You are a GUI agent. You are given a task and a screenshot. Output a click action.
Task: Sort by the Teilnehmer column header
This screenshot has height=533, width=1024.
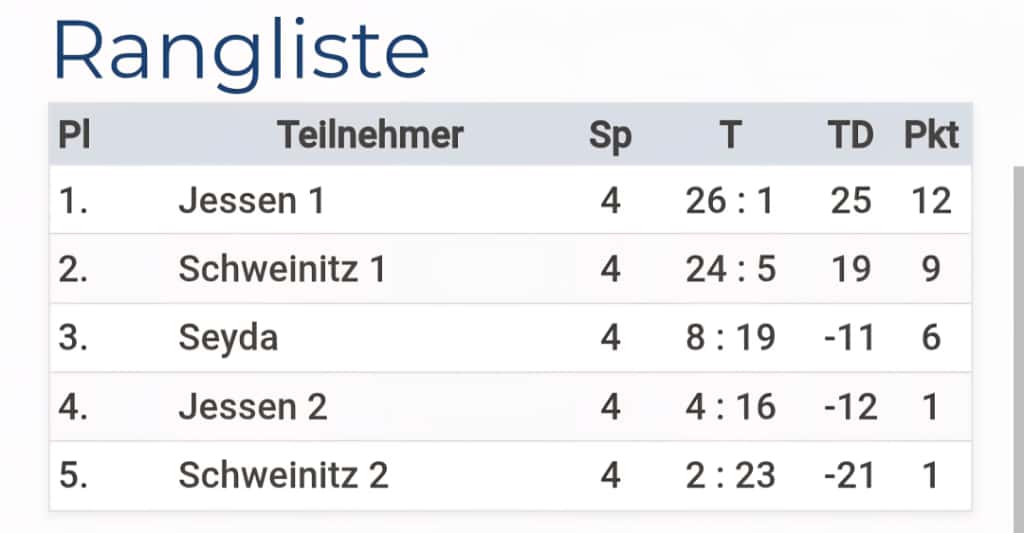pos(370,134)
